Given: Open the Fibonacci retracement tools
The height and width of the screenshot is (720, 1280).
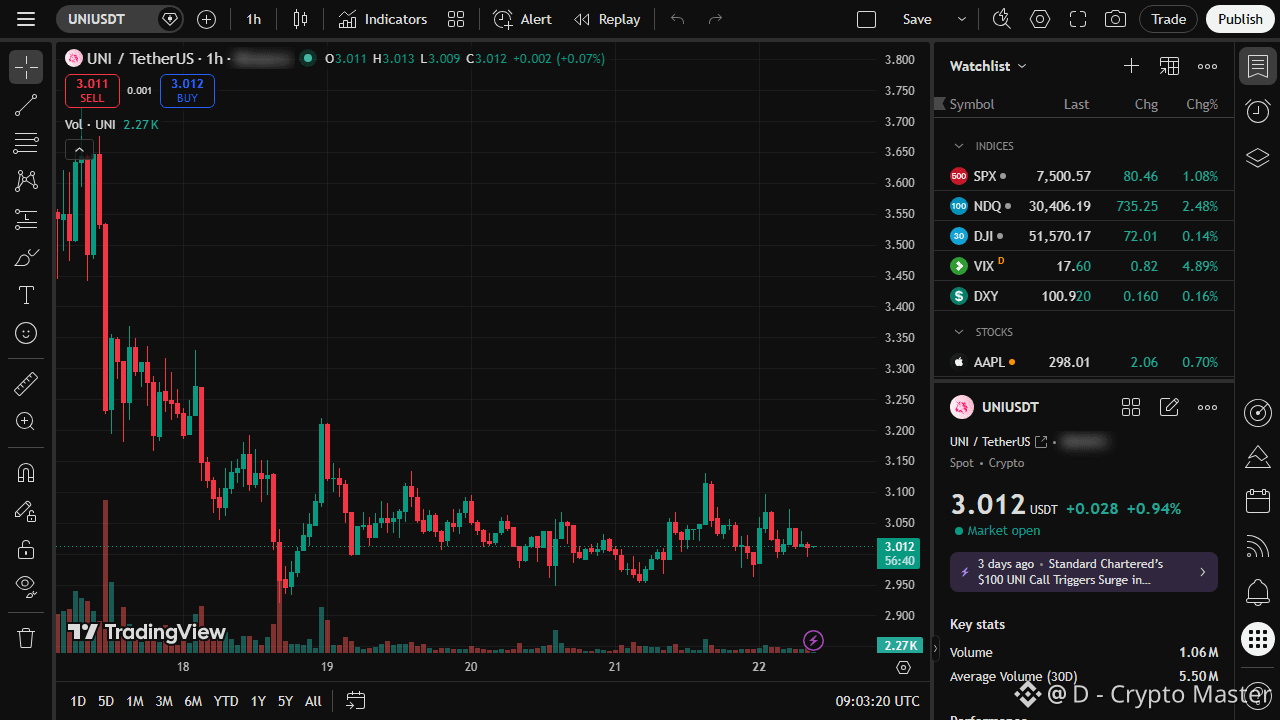Looking at the screenshot, I should (26, 143).
